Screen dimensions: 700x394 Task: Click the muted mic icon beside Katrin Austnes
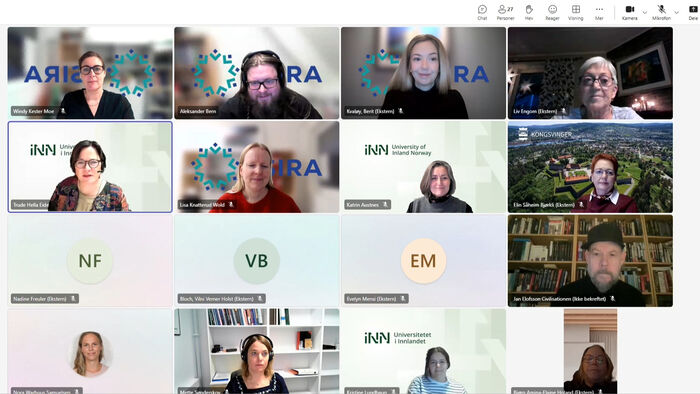coord(385,204)
